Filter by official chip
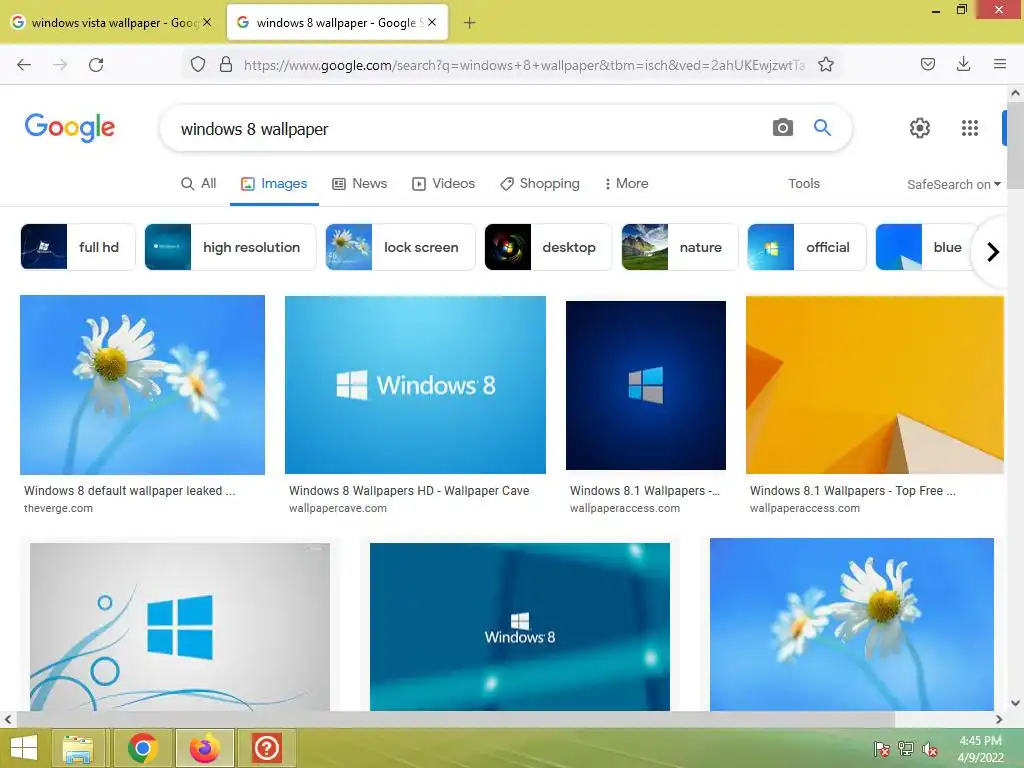1024x768 pixels. coord(807,247)
